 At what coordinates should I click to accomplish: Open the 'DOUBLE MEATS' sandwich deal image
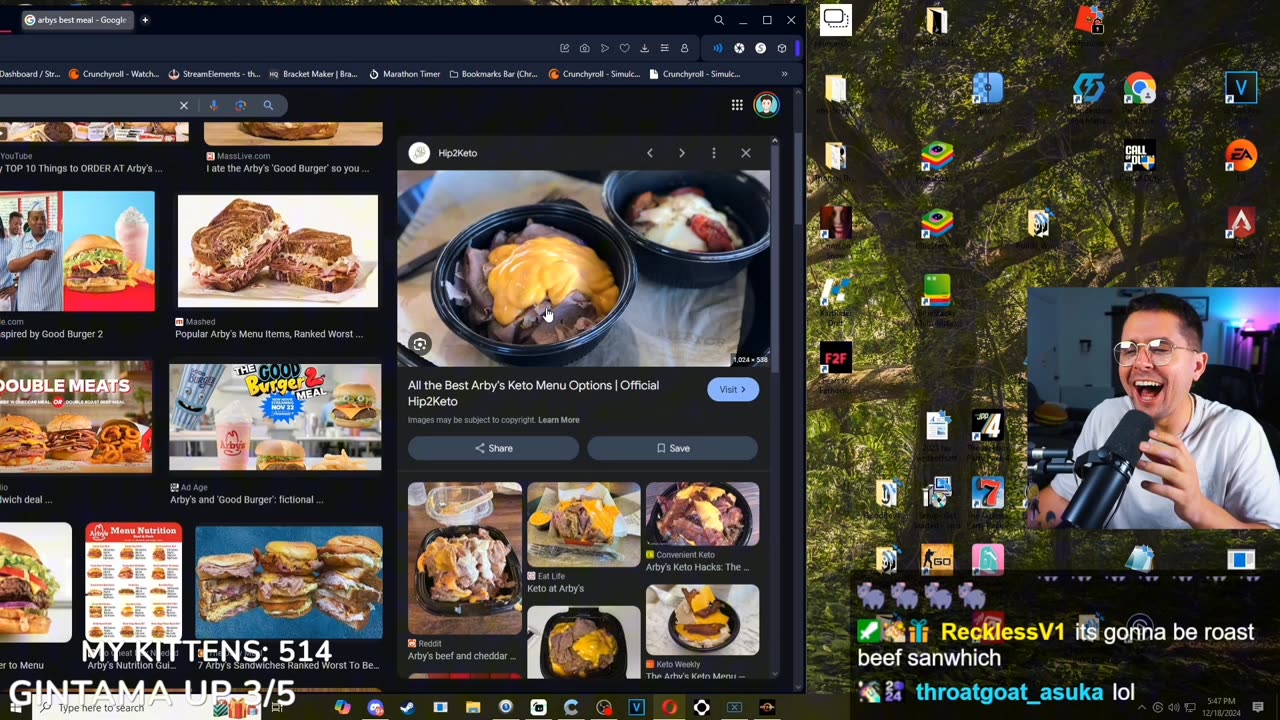pyautogui.click(x=76, y=417)
